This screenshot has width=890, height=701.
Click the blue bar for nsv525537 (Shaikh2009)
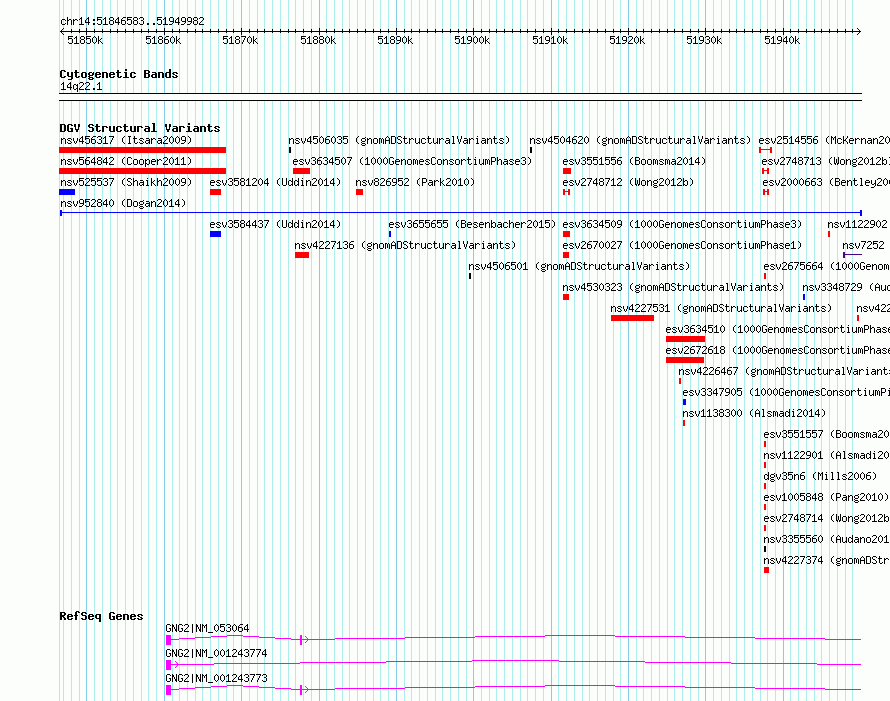(67, 192)
